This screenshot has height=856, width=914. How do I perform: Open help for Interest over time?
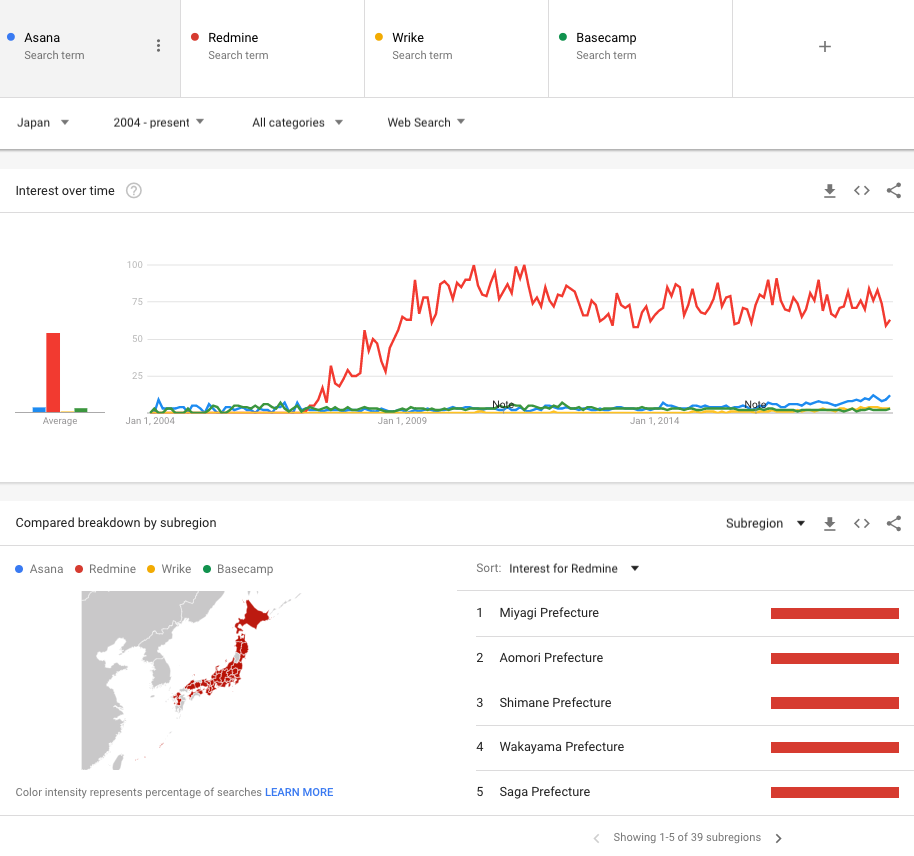pyautogui.click(x=134, y=191)
